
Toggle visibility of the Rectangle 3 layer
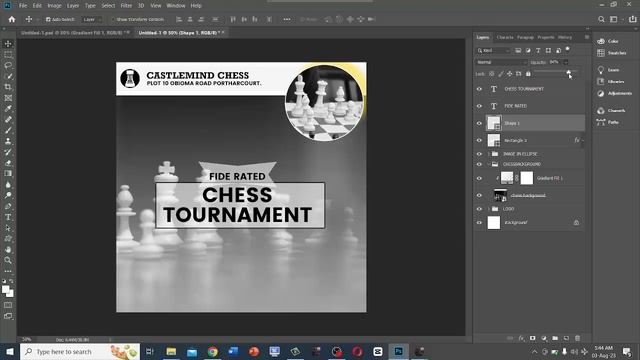pyautogui.click(x=479, y=140)
